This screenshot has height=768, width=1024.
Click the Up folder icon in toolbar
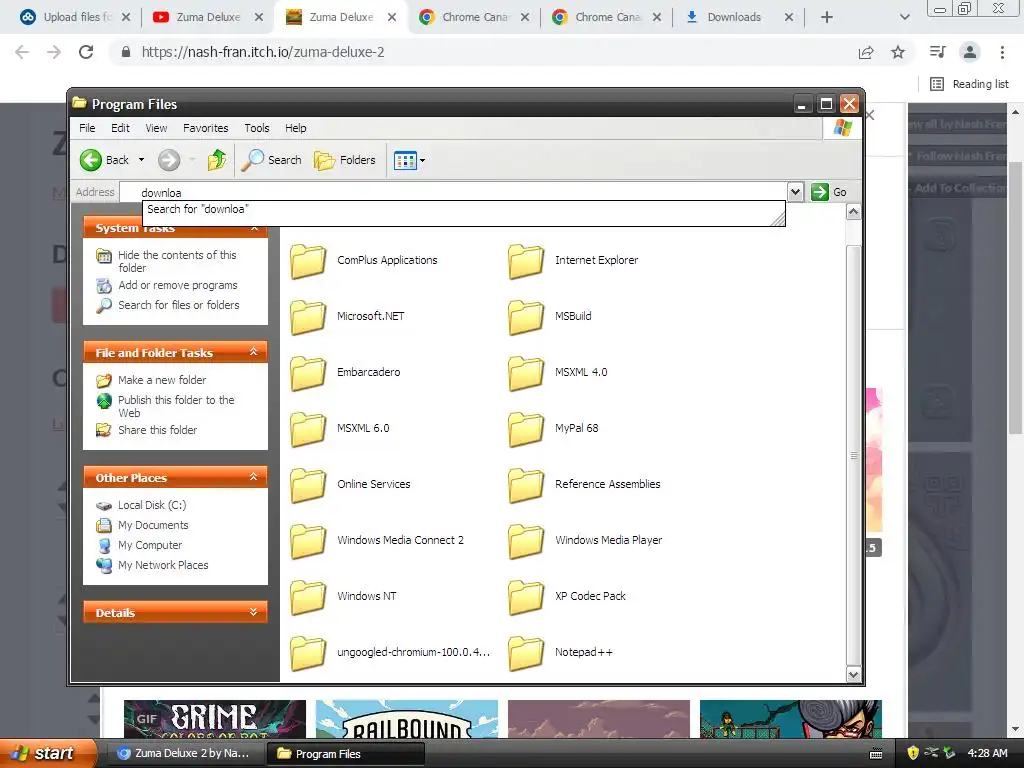[217, 160]
